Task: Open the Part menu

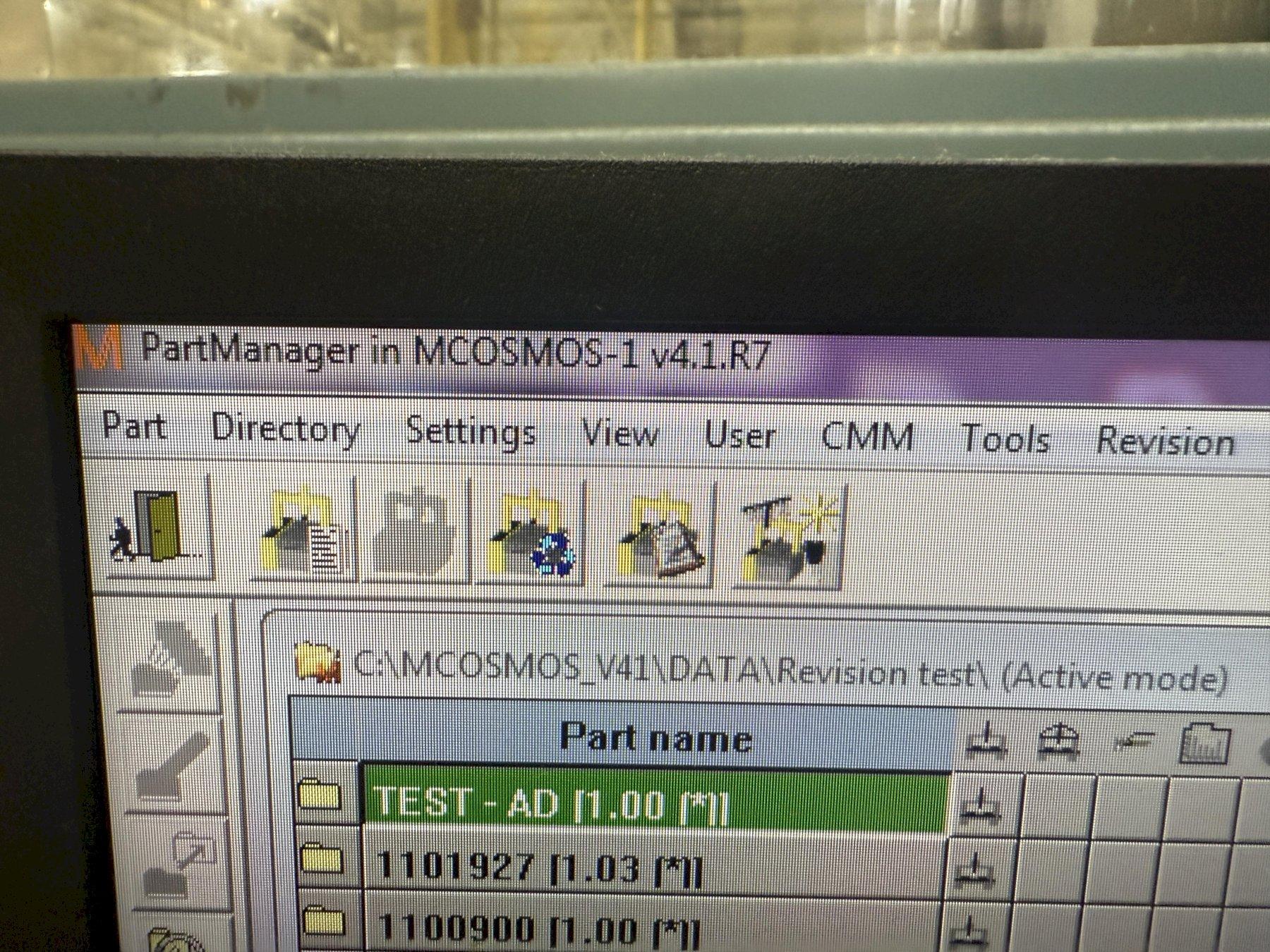Action: point(133,426)
